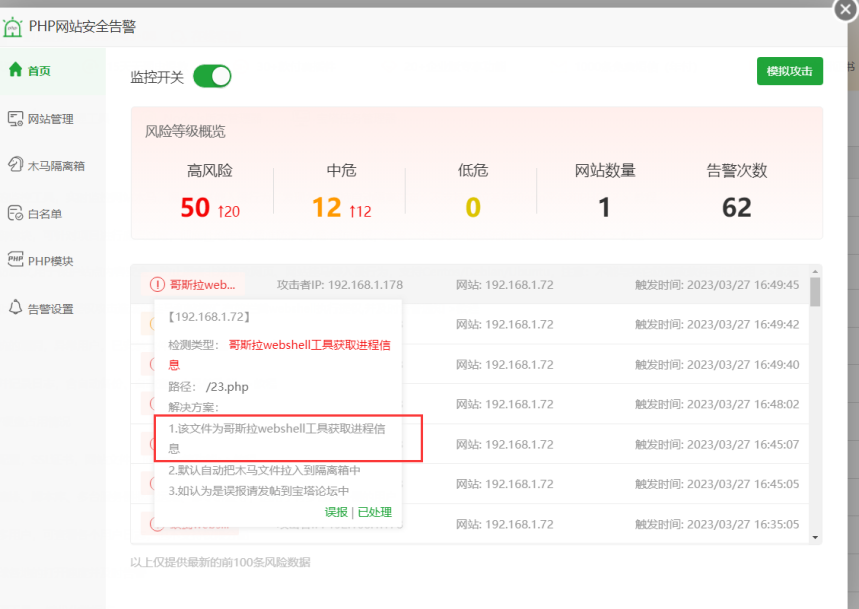Toggle the 监控开关 monitoring switch
This screenshot has height=609, width=859.
click(x=212, y=76)
